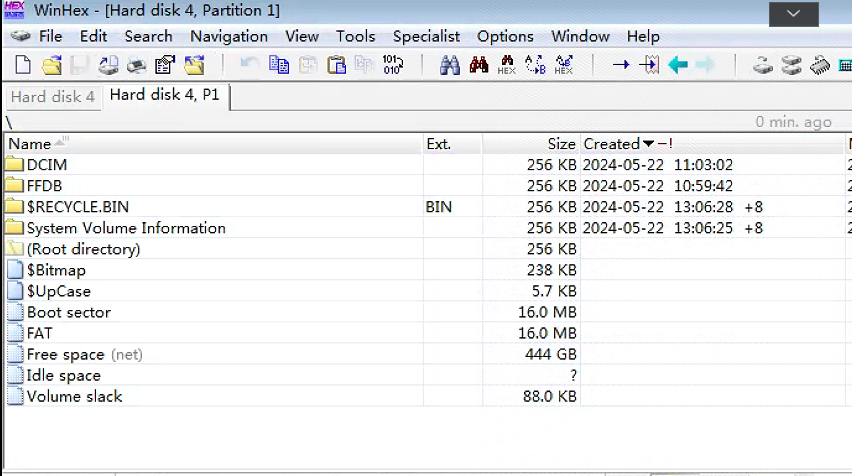Switch to the Hard disk 4 tab

pos(53,97)
